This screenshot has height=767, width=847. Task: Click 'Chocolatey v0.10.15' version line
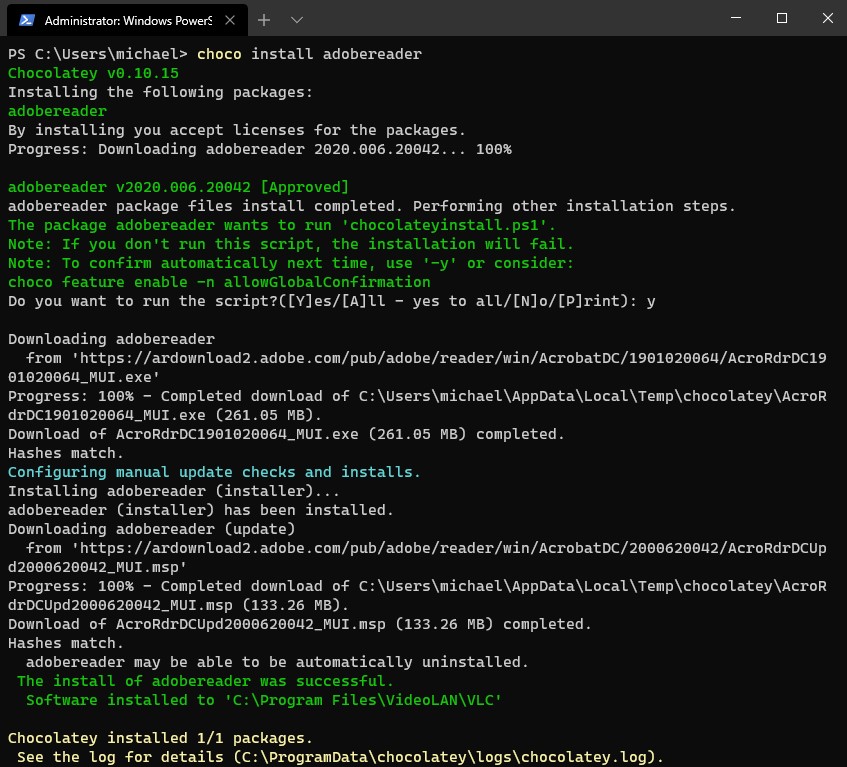click(x=93, y=73)
